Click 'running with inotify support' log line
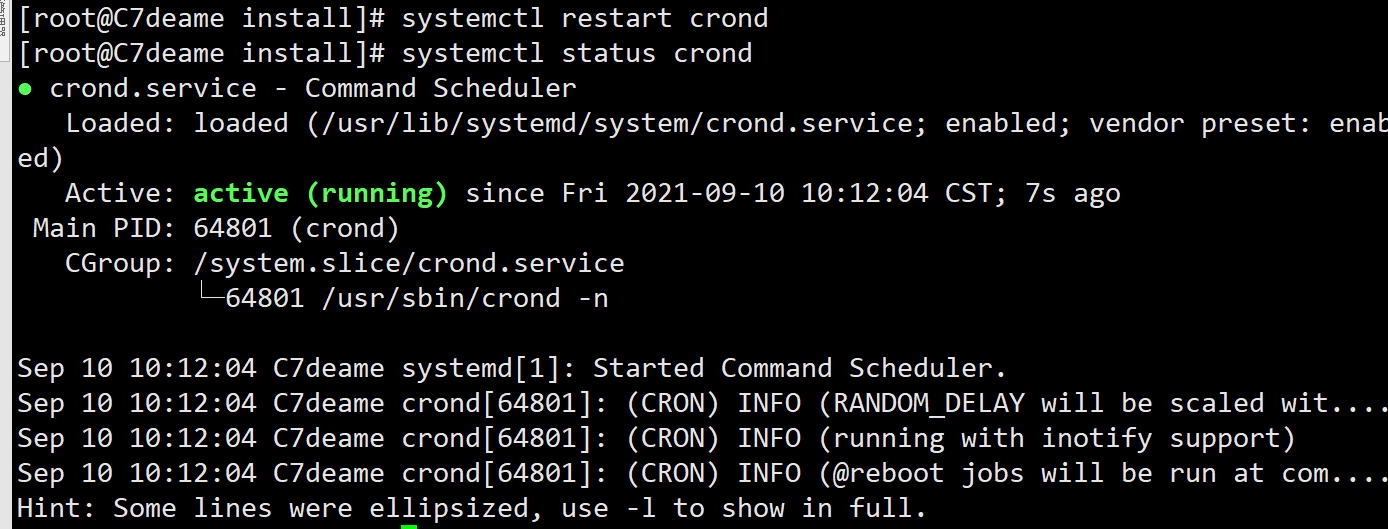The image size is (1388, 529). point(656,438)
